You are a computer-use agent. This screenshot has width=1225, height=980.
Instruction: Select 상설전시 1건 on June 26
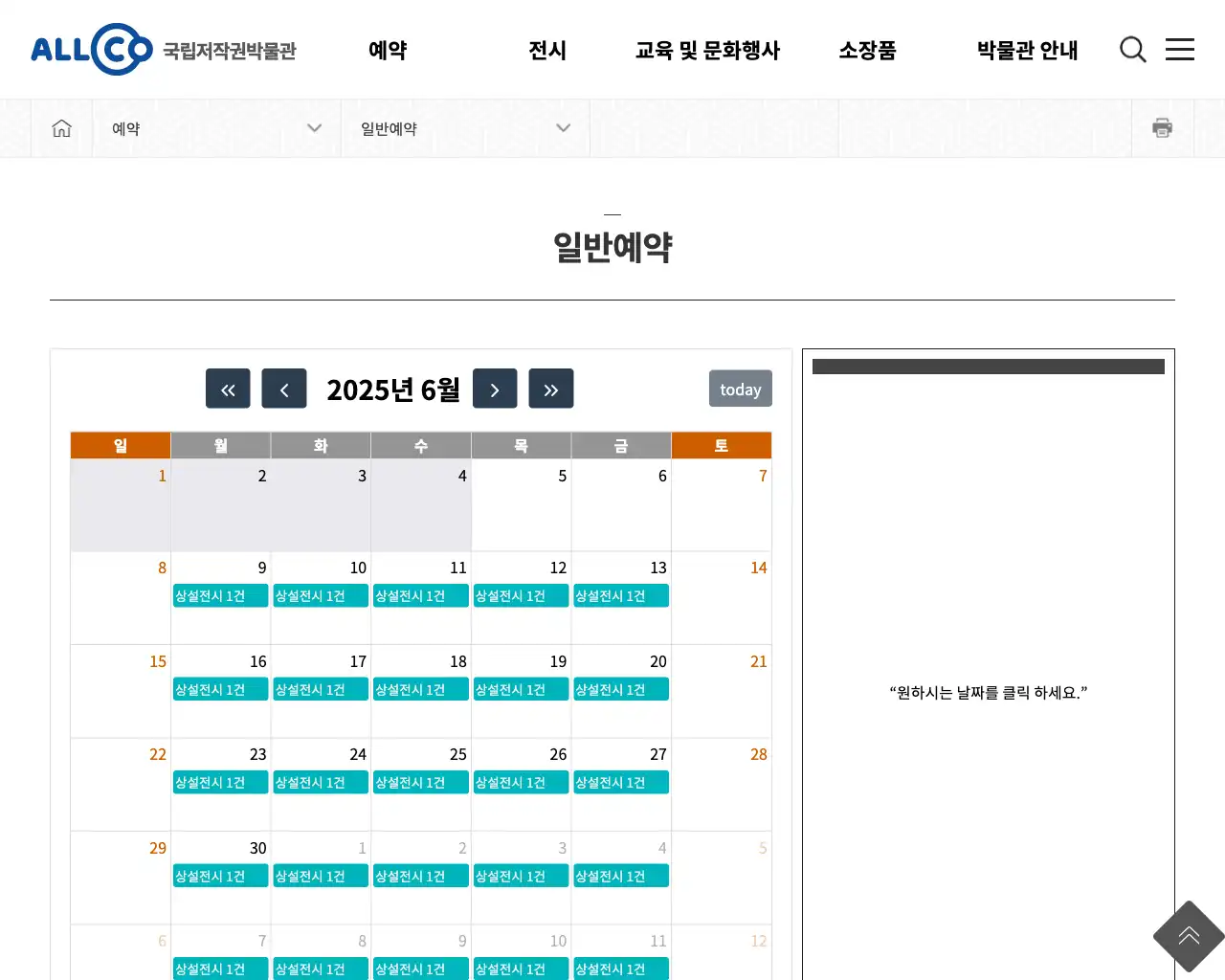pos(521,783)
